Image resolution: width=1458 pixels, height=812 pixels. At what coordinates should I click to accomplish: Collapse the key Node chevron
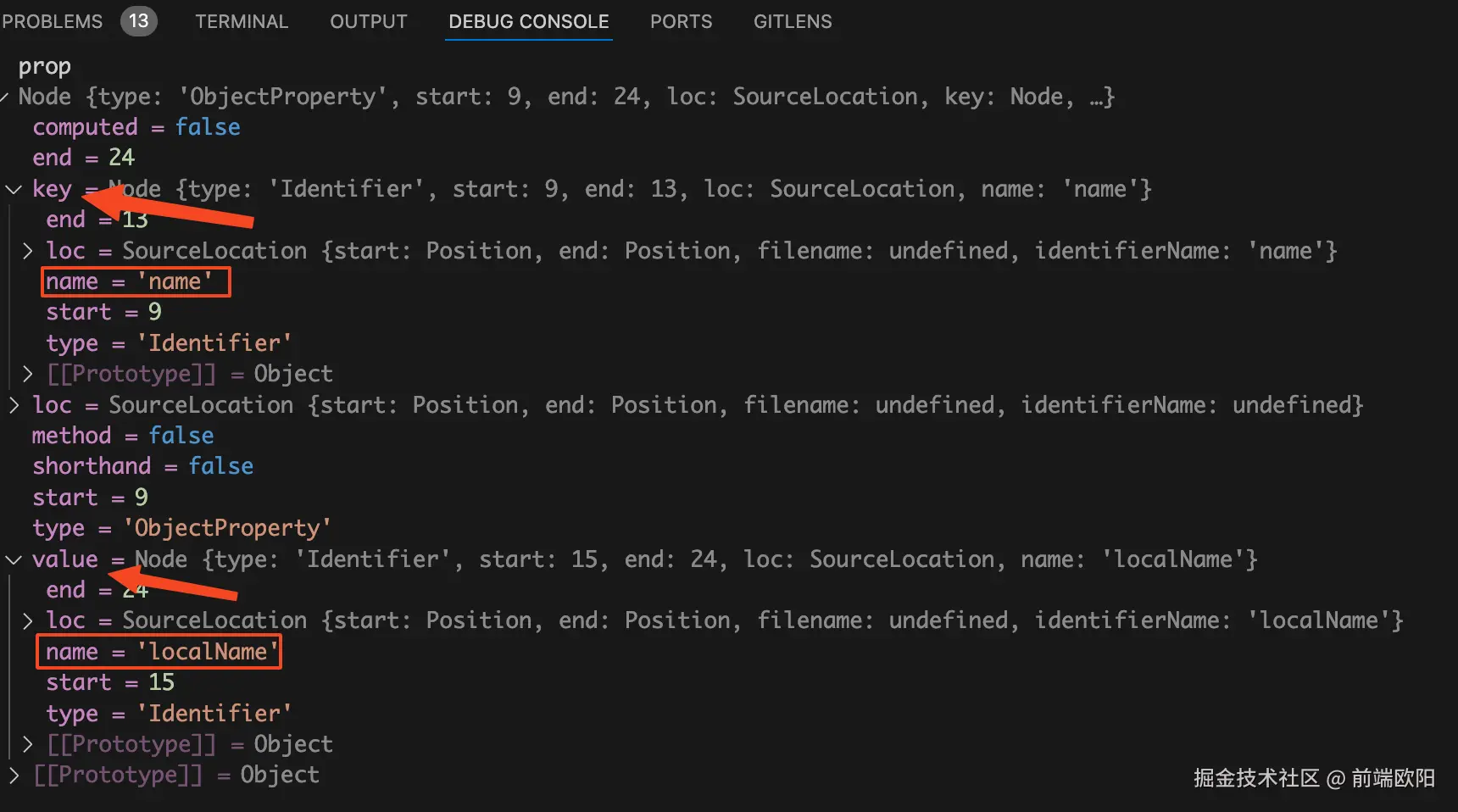[14, 189]
